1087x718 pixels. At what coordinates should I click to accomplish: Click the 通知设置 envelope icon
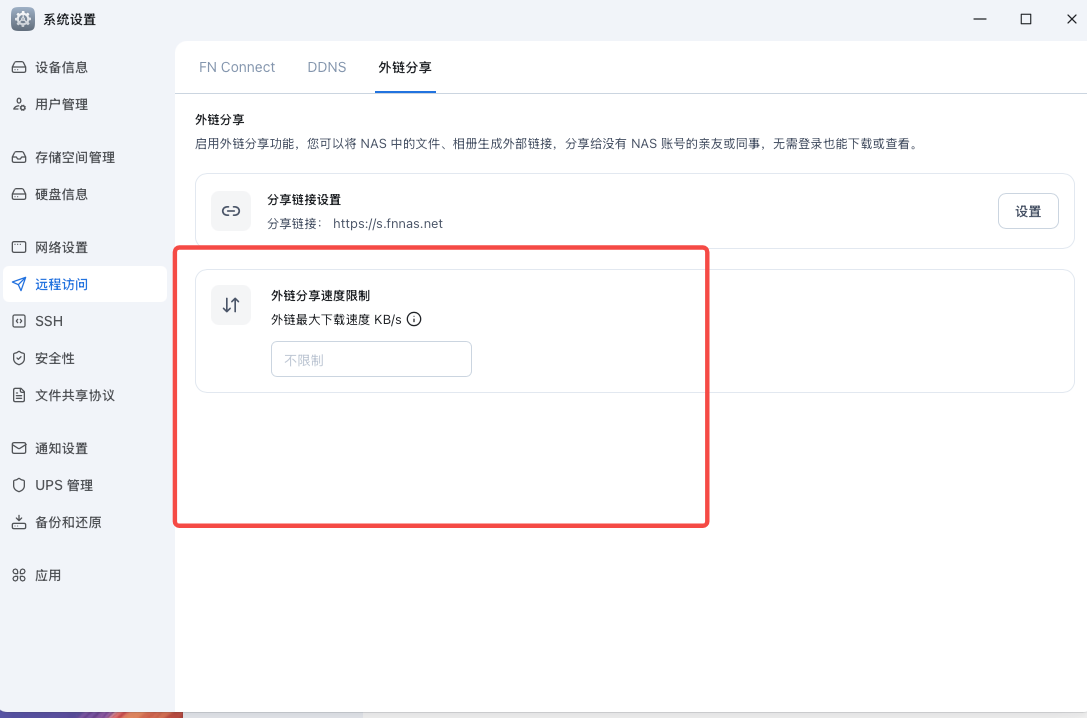tap(19, 448)
